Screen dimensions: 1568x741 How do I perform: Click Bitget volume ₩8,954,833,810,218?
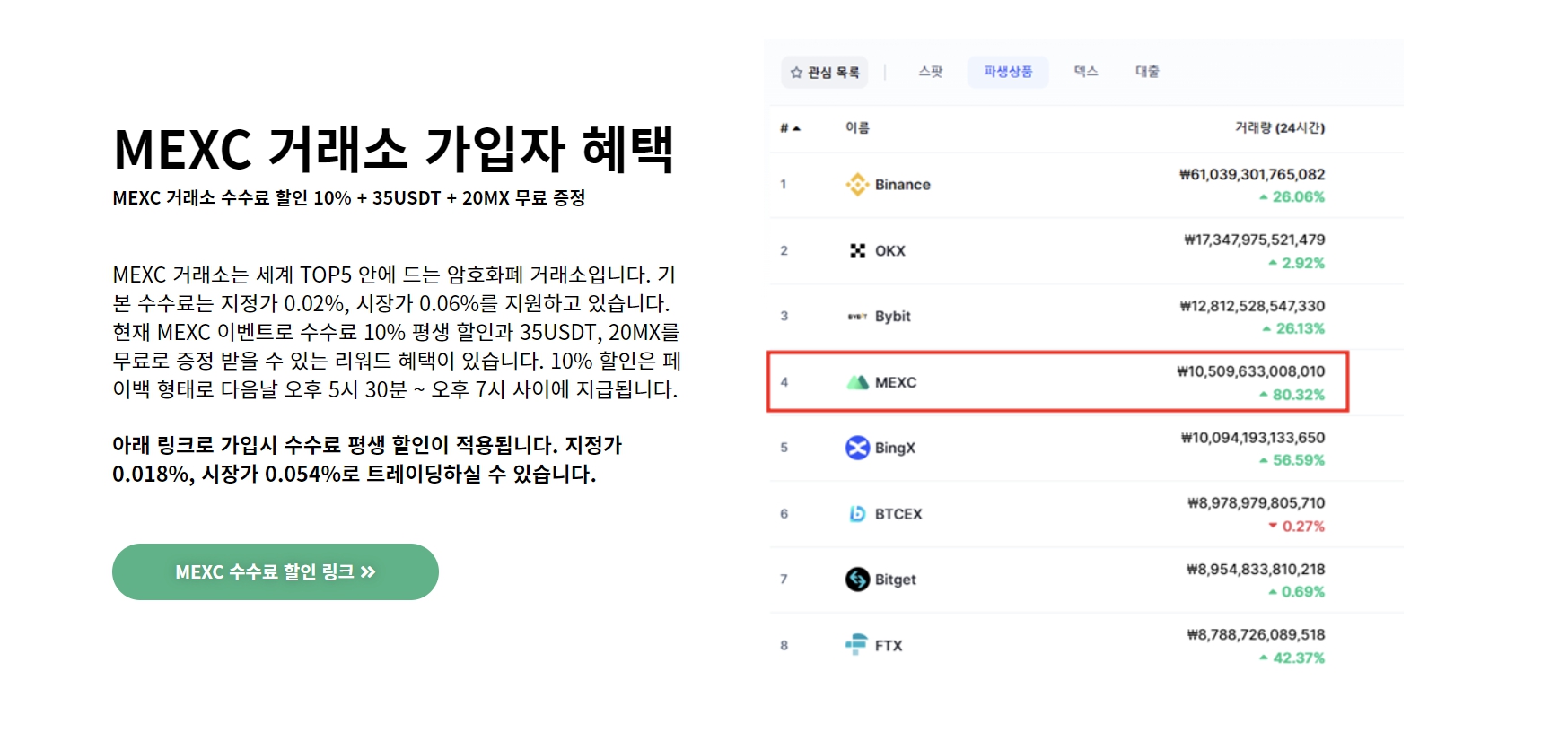pyautogui.click(x=1256, y=570)
